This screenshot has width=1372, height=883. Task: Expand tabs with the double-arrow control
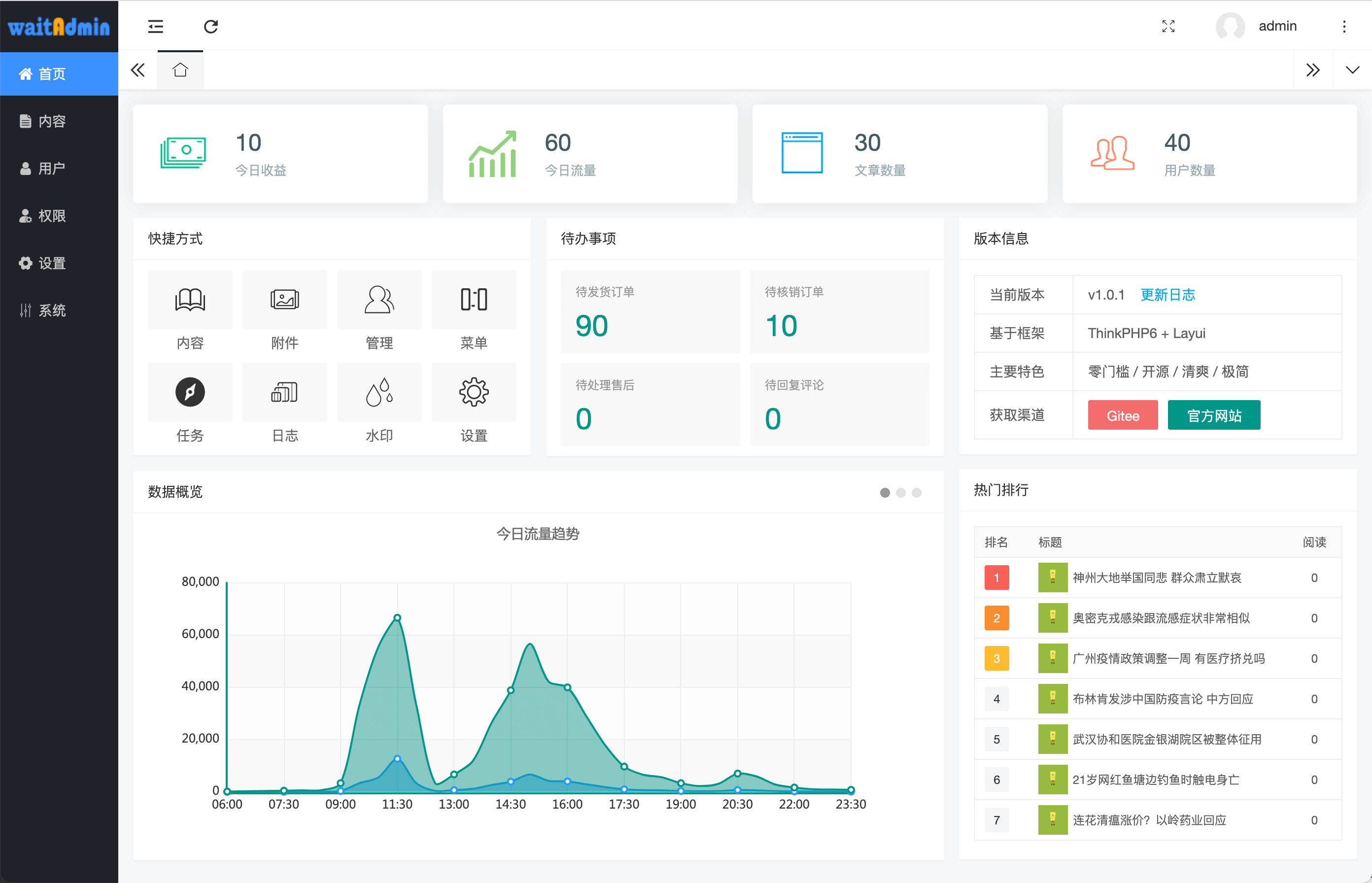pyautogui.click(x=1313, y=69)
